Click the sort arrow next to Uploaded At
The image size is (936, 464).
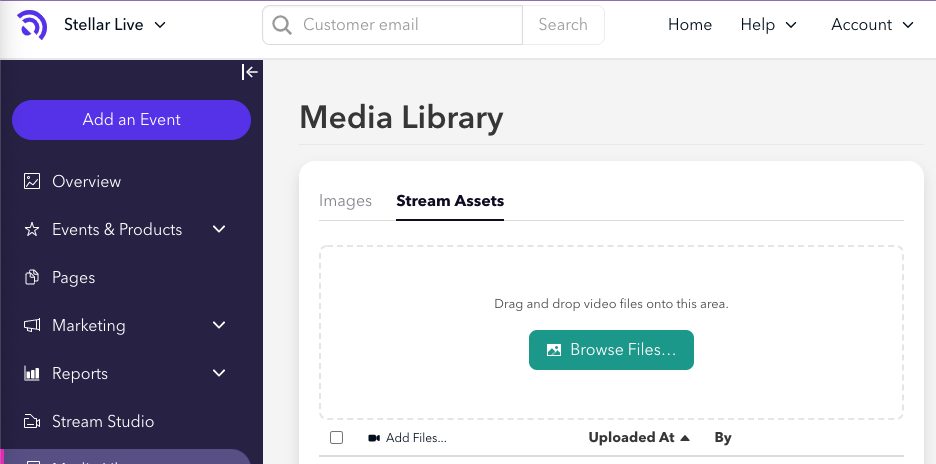pyautogui.click(x=685, y=438)
